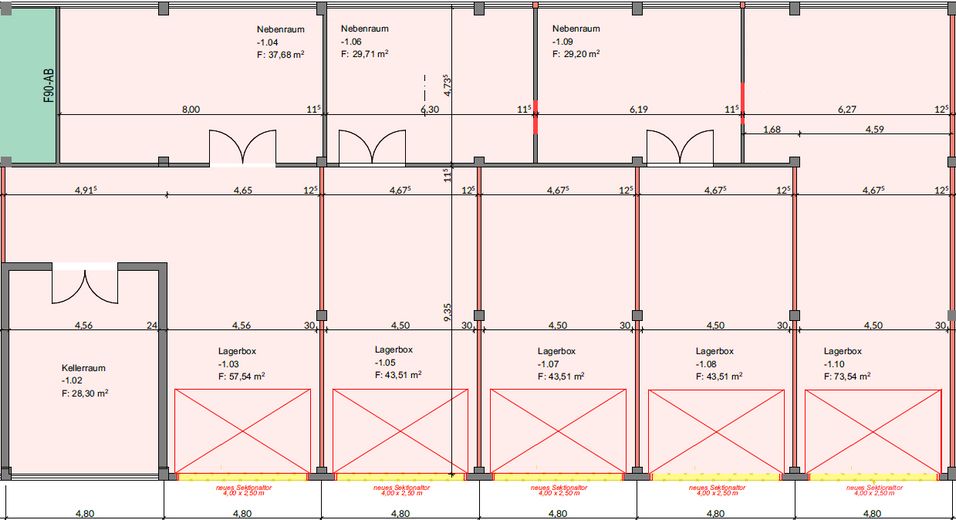Viewport: 956px width, 520px height.
Task: Click the area value F: 57,54 m²
Action: pyautogui.click(x=241, y=376)
